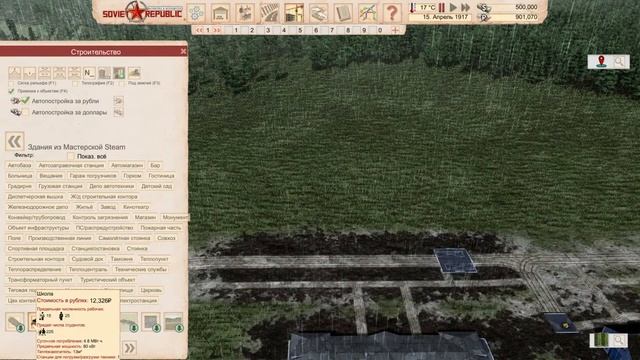The width and height of the screenshot is (640, 360).
Task: Open the warehouse building icon in top toolbar
Action: coord(220,13)
